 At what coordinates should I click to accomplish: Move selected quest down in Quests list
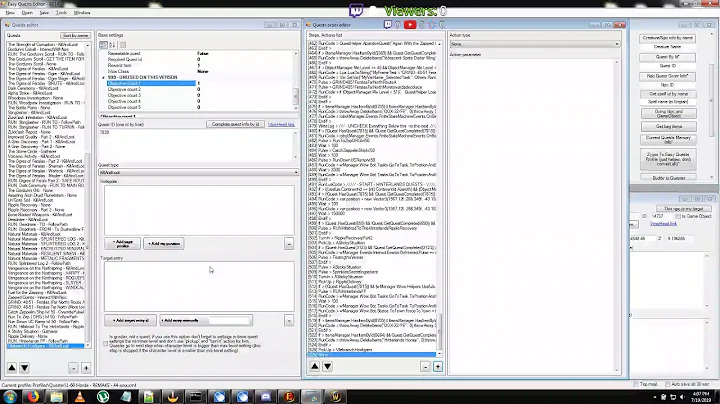[25, 367]
